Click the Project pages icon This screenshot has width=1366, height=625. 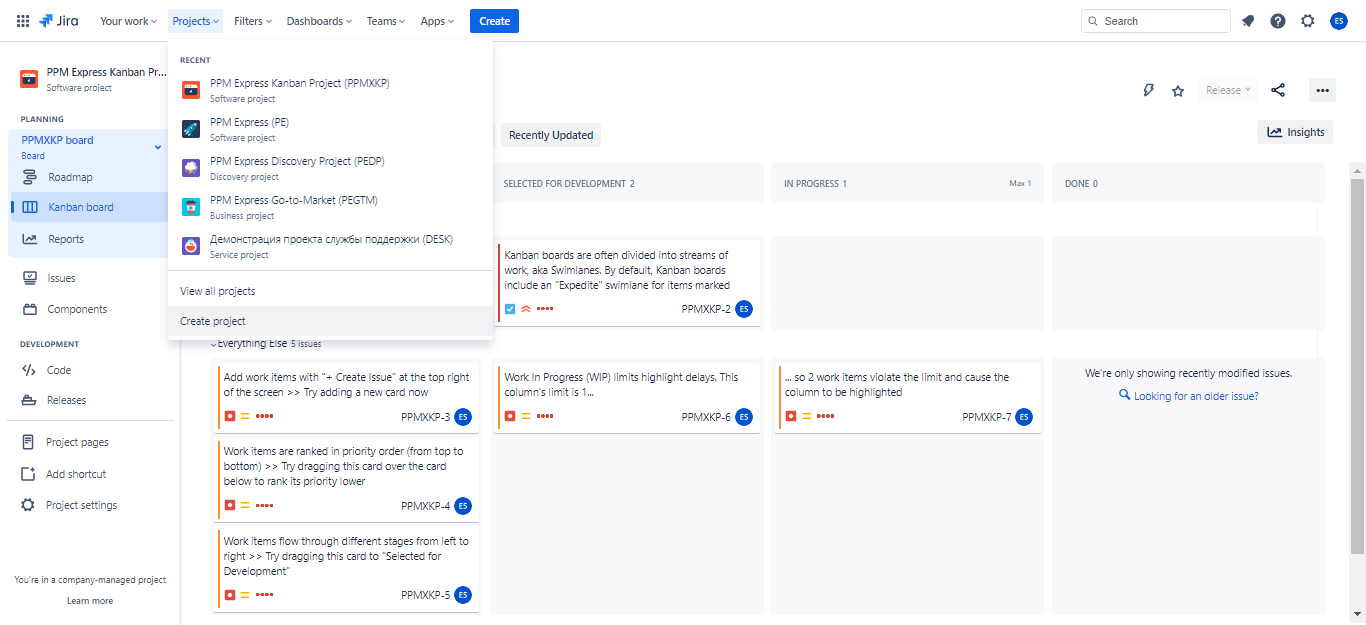(x=28, y=442)
